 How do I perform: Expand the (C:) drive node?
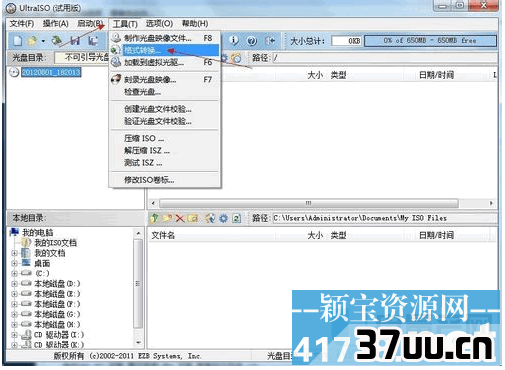[14, 273]
